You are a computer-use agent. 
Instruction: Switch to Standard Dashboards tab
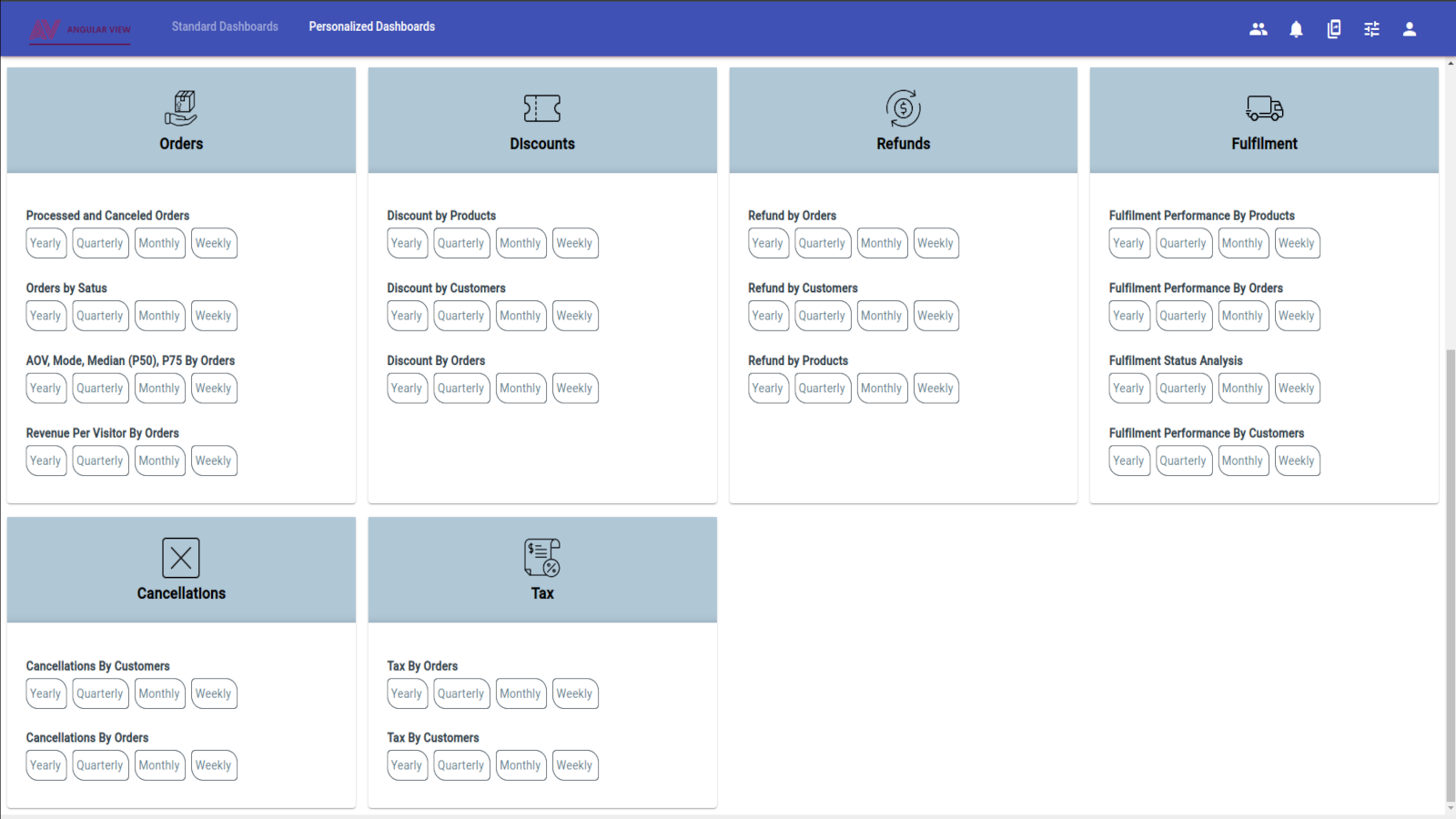225,26
